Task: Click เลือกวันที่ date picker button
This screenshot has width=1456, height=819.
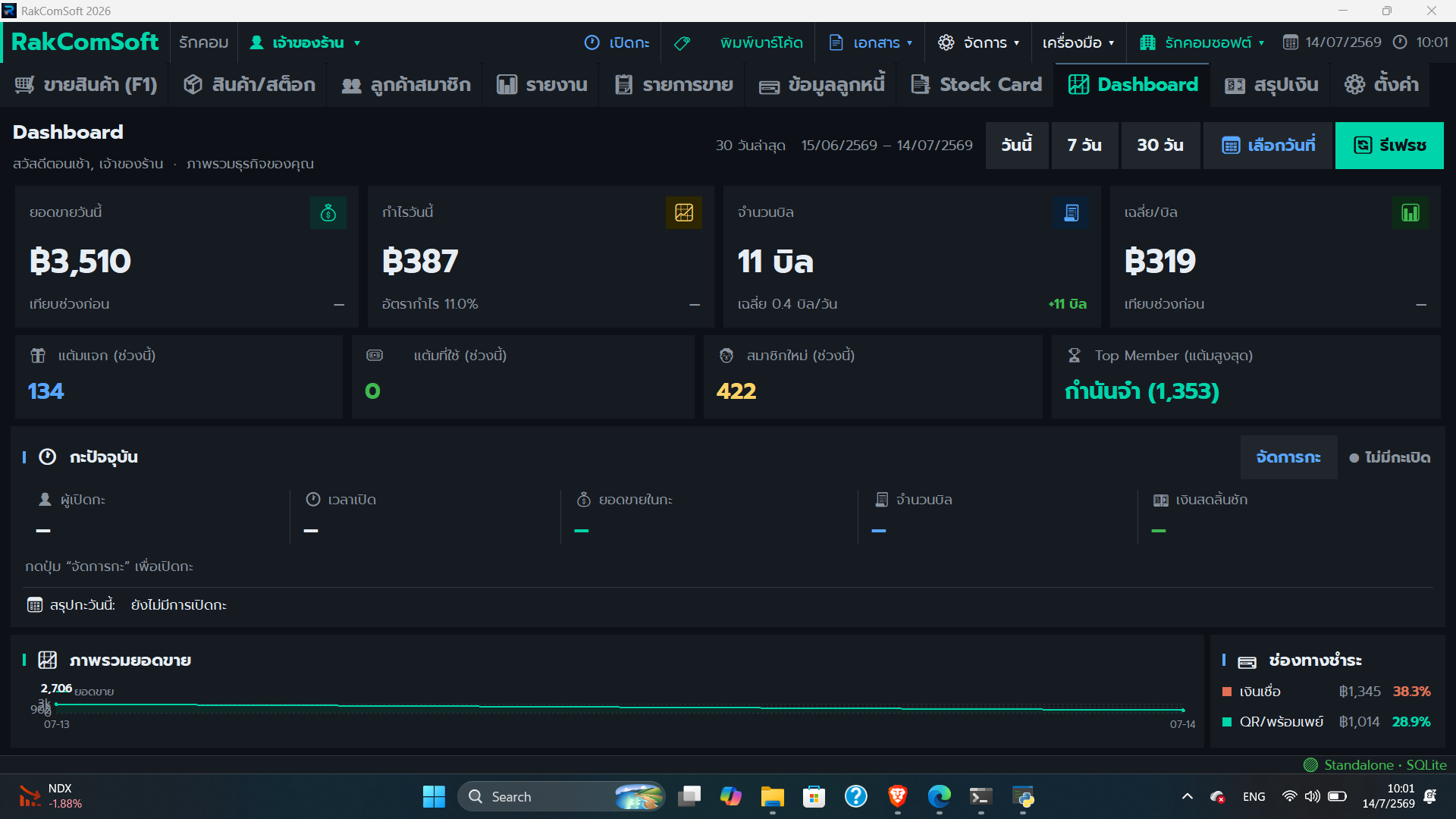Action: coord(1268,145)
